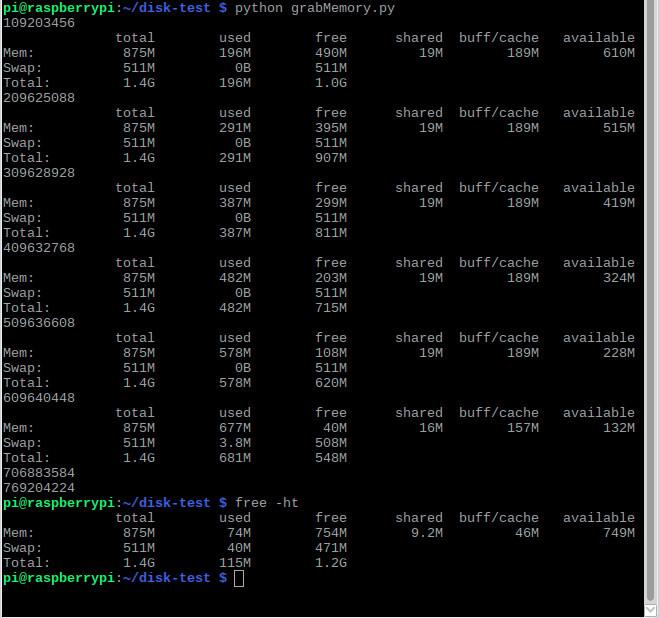Click the 706883584 output line
The image size is (659, 618).
39,473
